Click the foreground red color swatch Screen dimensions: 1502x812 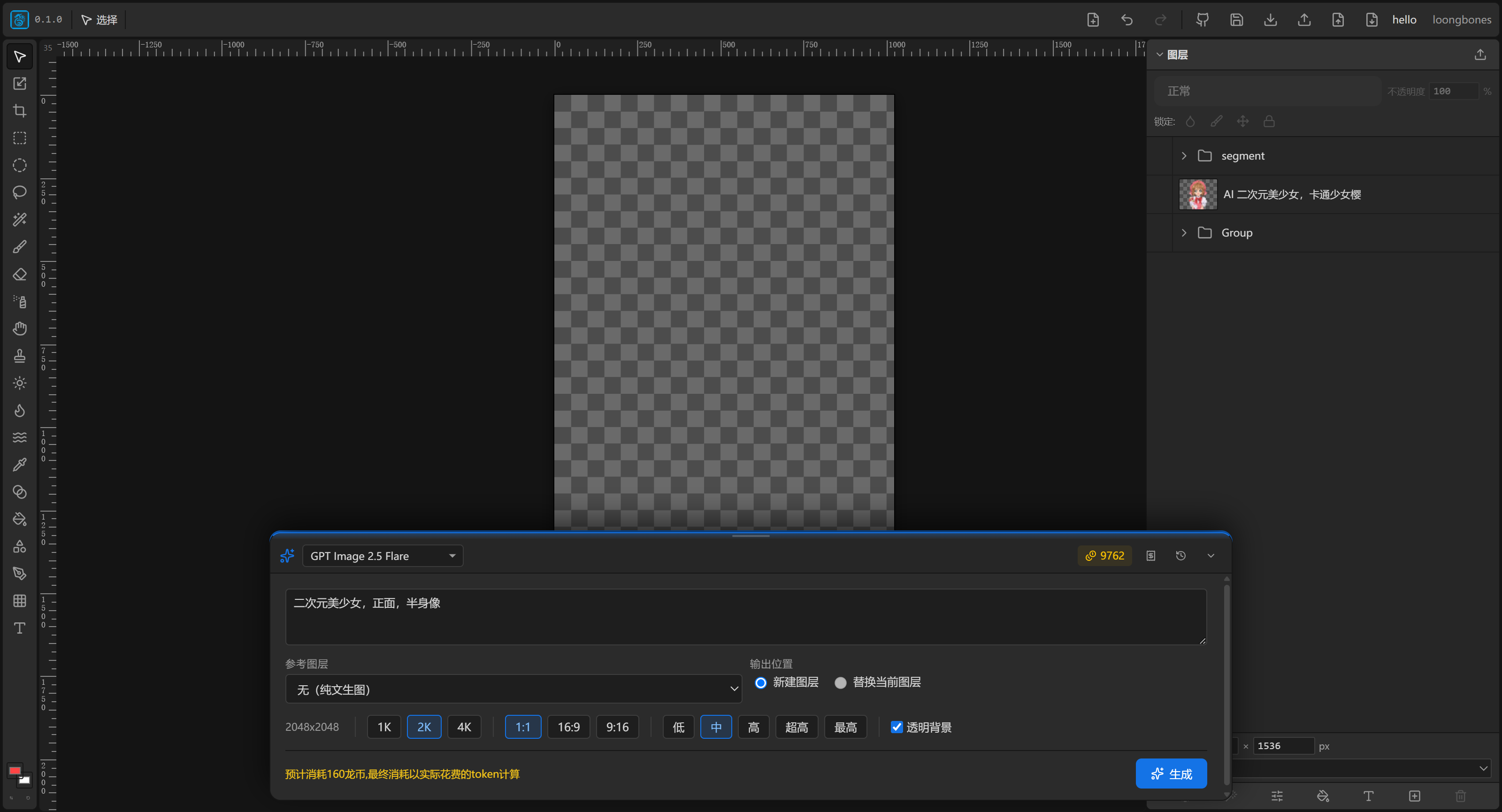click(15, 771)
